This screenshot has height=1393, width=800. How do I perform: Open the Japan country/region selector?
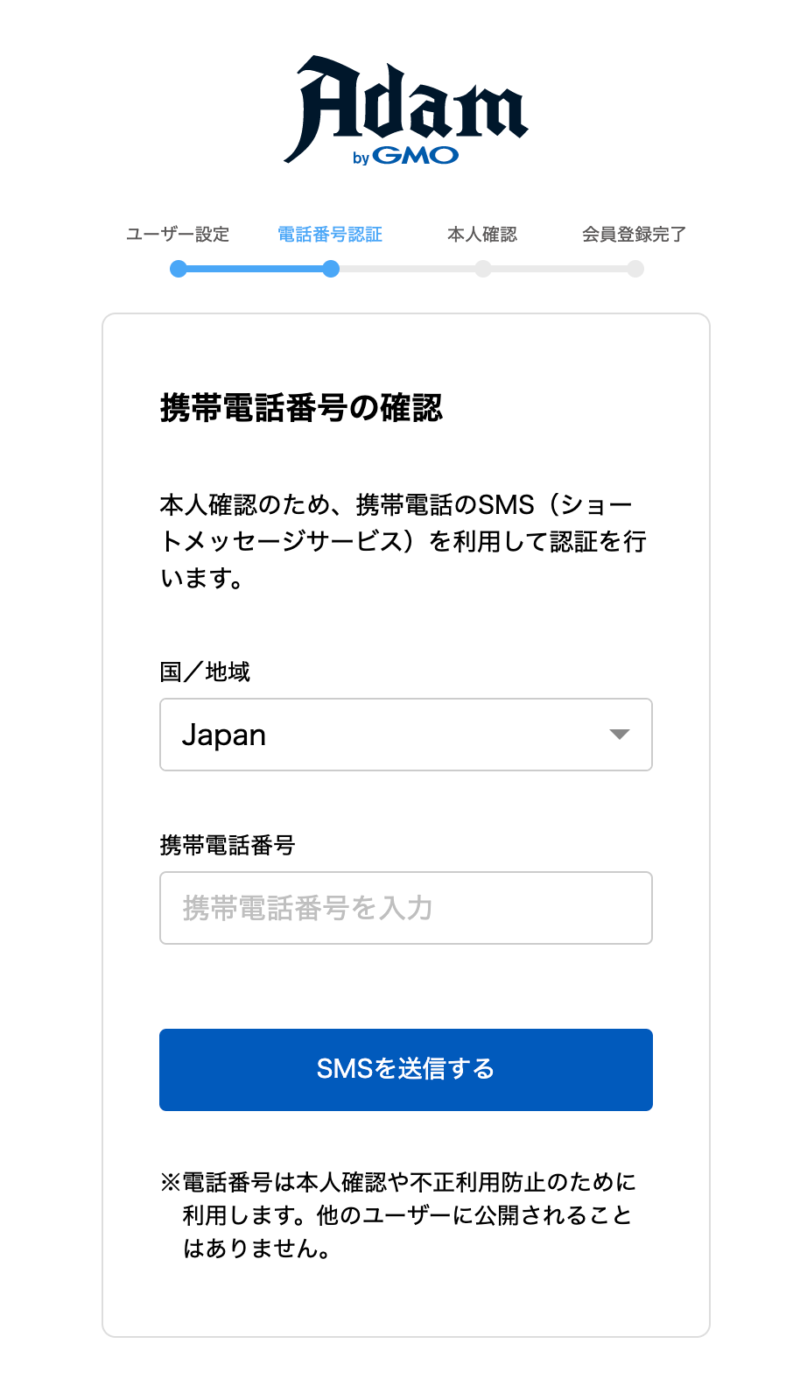[405, 735]
